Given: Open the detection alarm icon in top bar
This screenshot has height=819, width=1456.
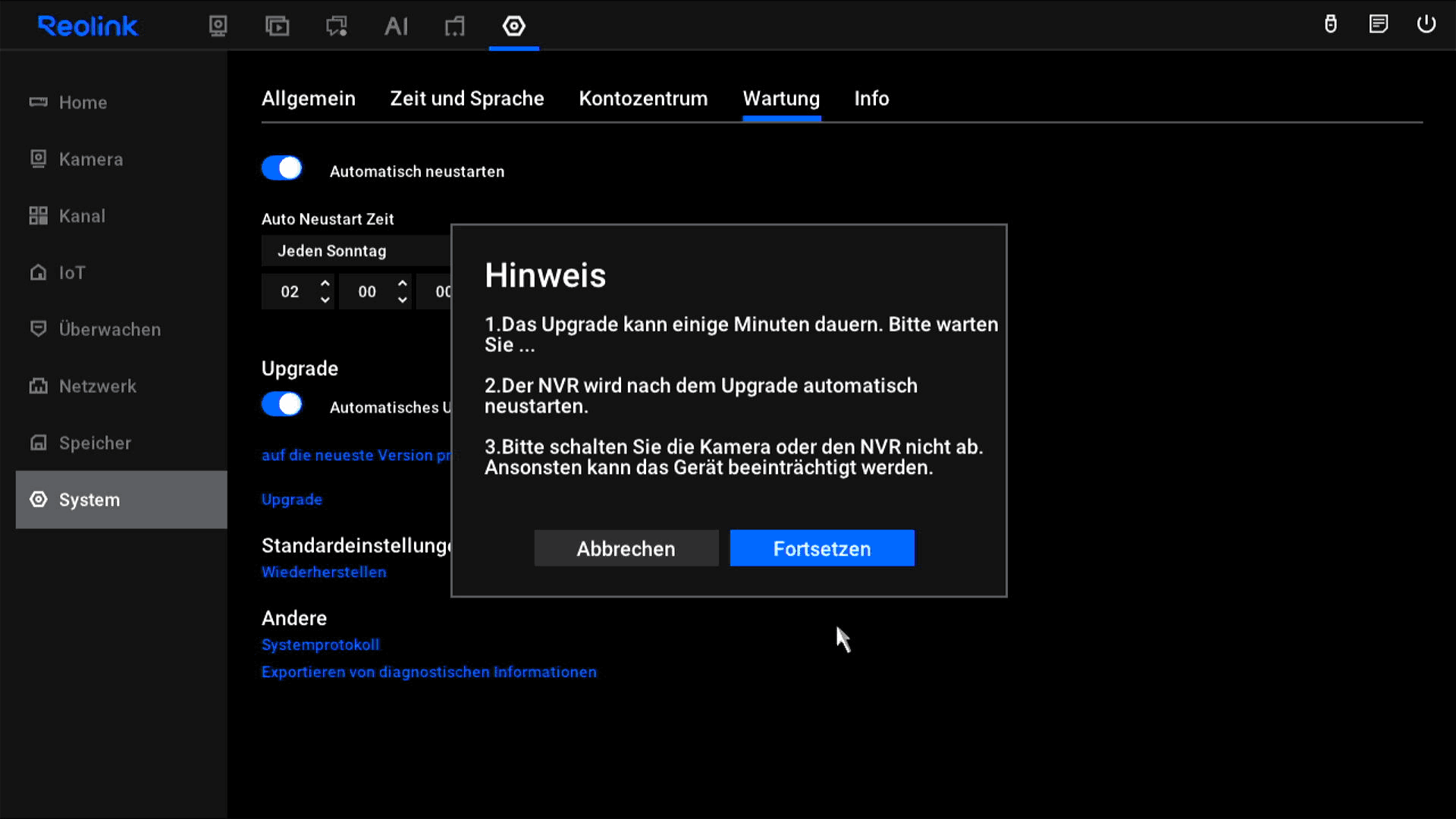Looking at the screenshot, I should tap(337, 27).
